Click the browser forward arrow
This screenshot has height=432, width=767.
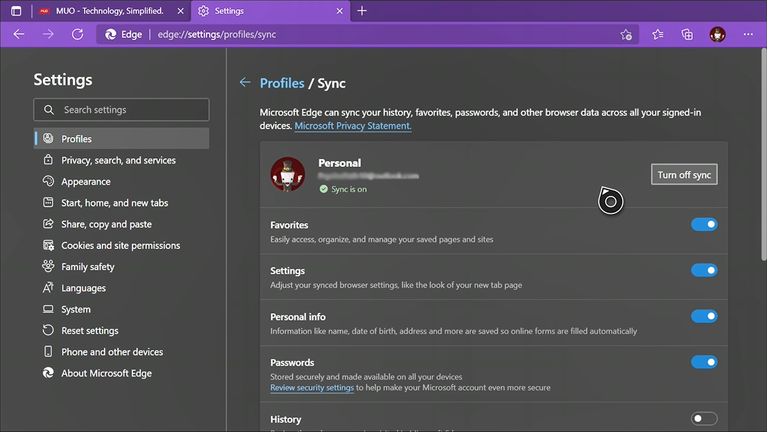point(48,34)
